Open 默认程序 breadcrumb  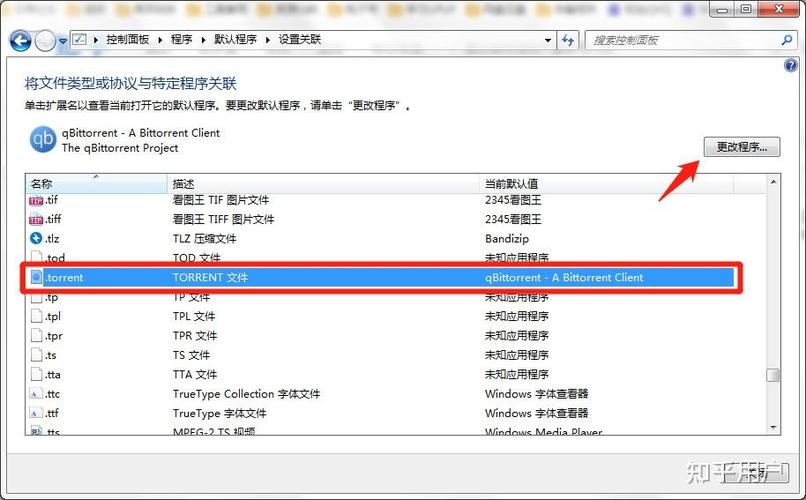(235, 40)
